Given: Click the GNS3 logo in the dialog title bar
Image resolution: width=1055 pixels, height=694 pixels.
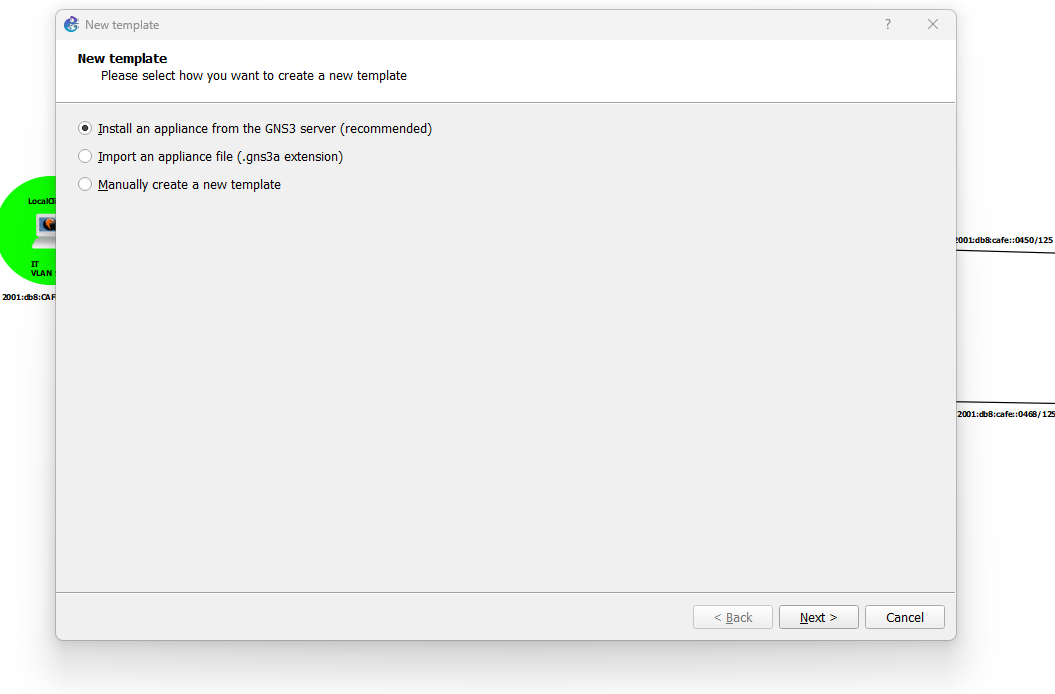Looking at the screenshot, I should 70,24.
